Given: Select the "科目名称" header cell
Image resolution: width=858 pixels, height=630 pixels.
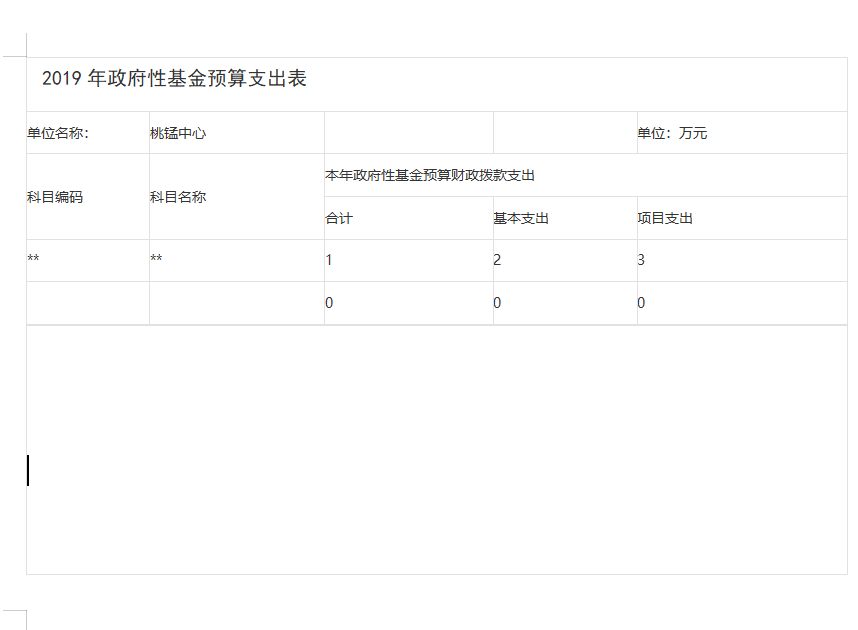Looking at the screenshot, I should pyautogui.click(x=178, y=197).
